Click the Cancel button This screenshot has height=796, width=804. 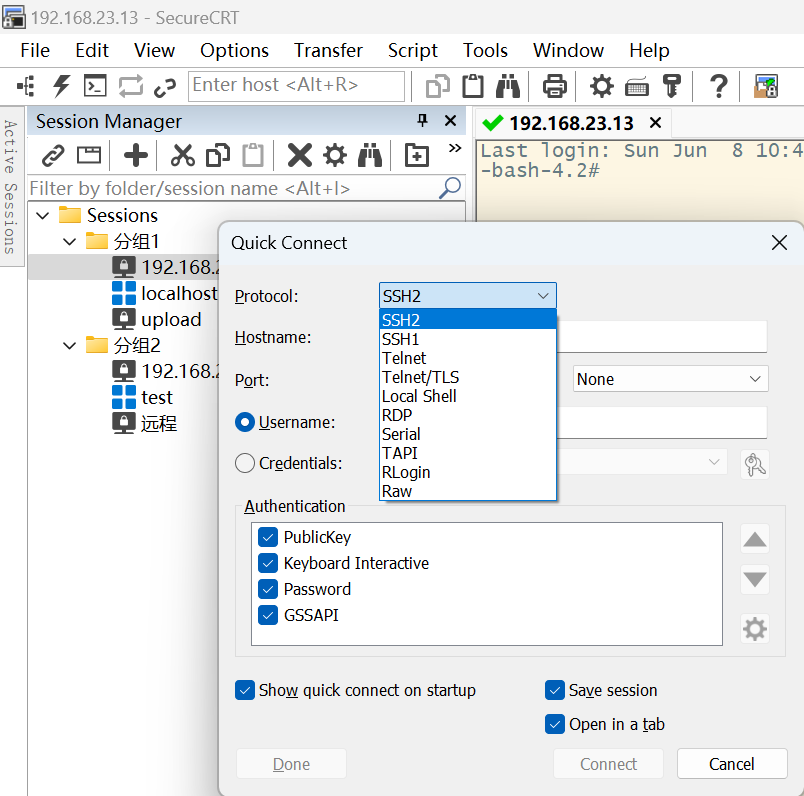(732, 764)
